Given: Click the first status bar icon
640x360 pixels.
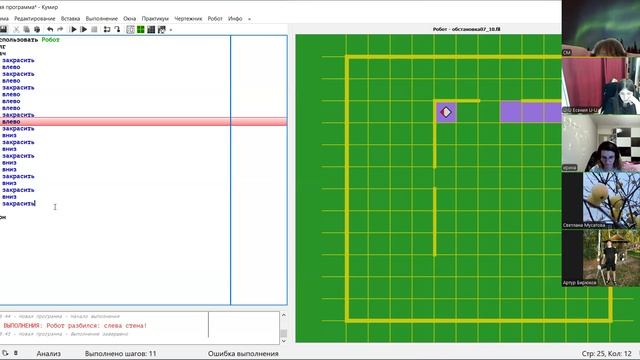Looking at the screenshot, I should click(x=5, y=353).
